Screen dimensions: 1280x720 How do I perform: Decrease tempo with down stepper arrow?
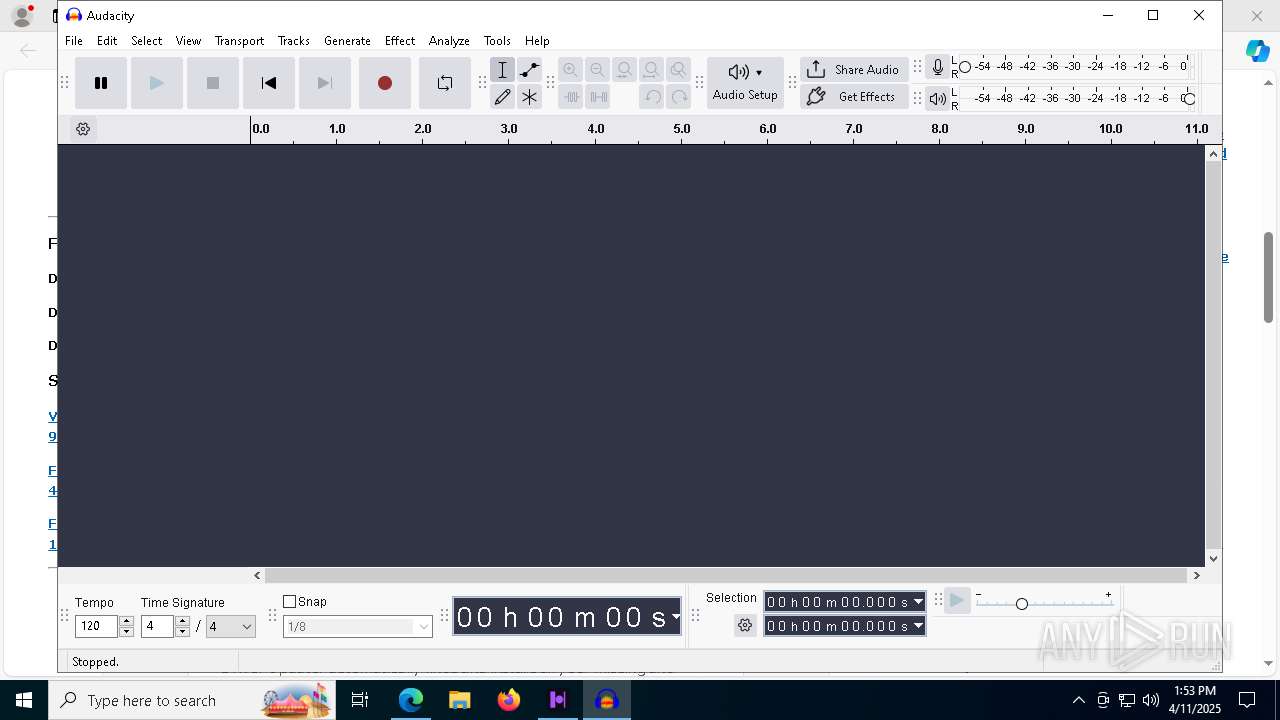pyautogui.click(x=126, y=632)
